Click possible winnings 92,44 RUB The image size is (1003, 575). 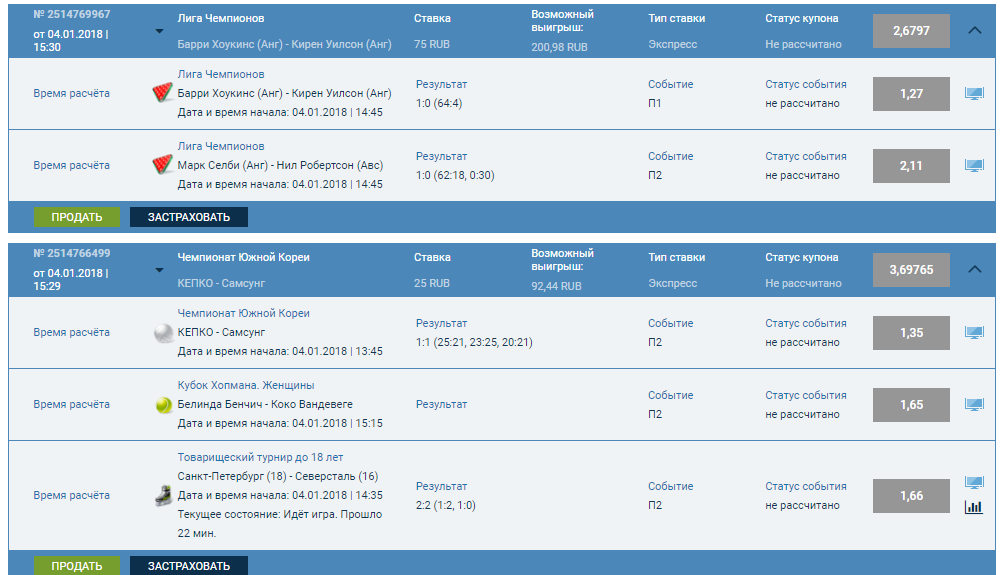coord(556,287)
